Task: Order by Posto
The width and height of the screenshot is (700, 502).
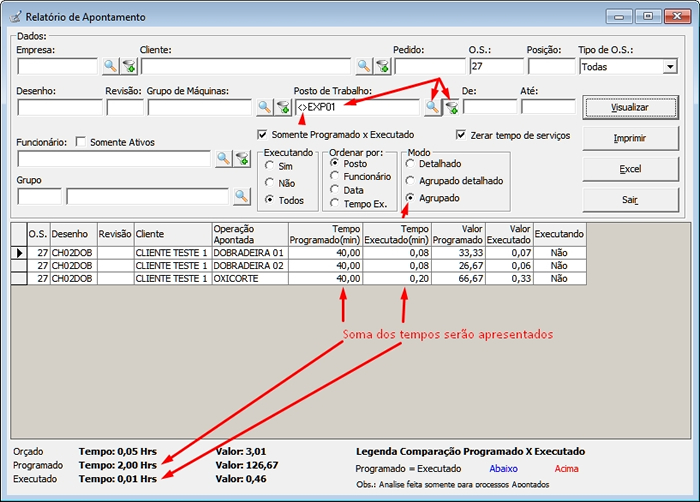Action: pyautogui.click(x=334, y=163)
